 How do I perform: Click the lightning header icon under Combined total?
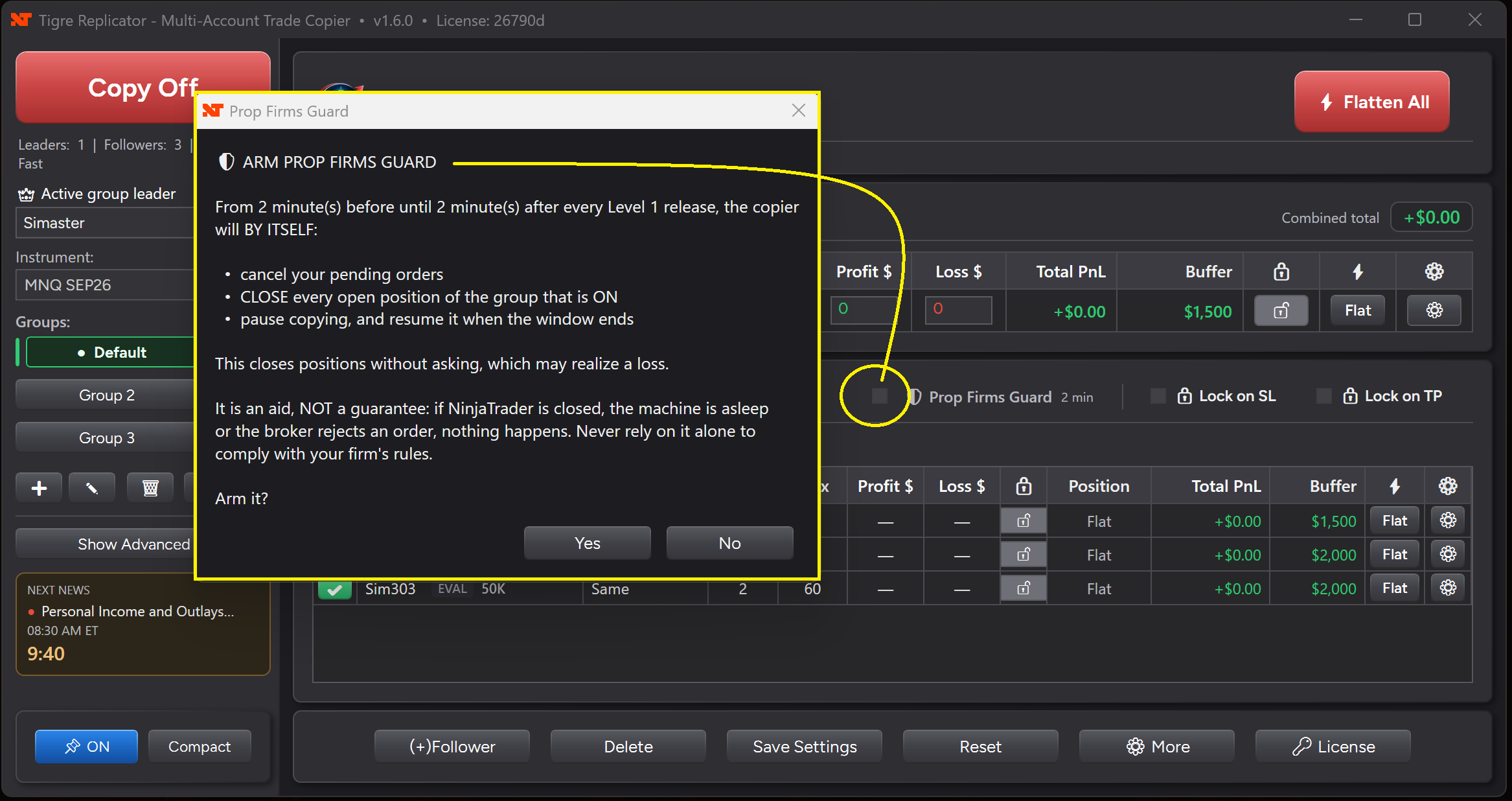point(1358,272)
